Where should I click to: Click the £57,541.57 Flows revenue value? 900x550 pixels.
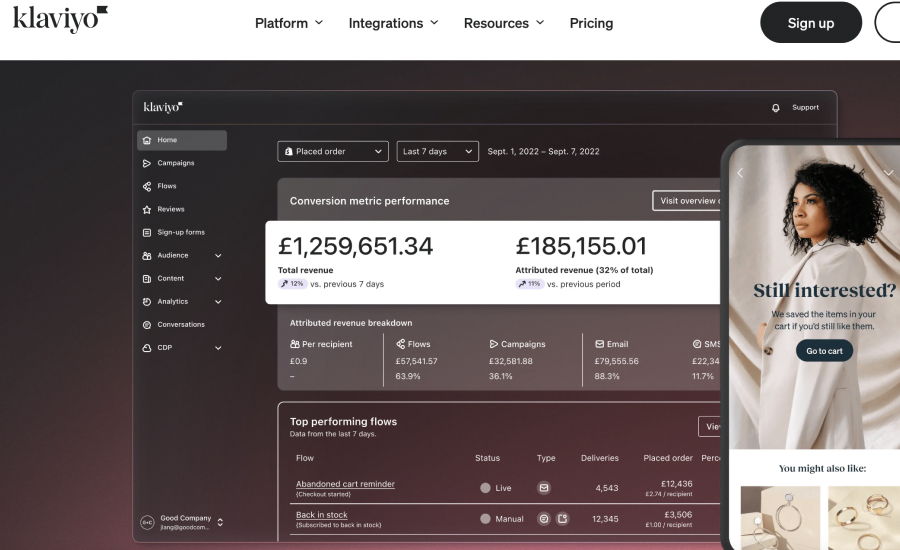(416, 361)
